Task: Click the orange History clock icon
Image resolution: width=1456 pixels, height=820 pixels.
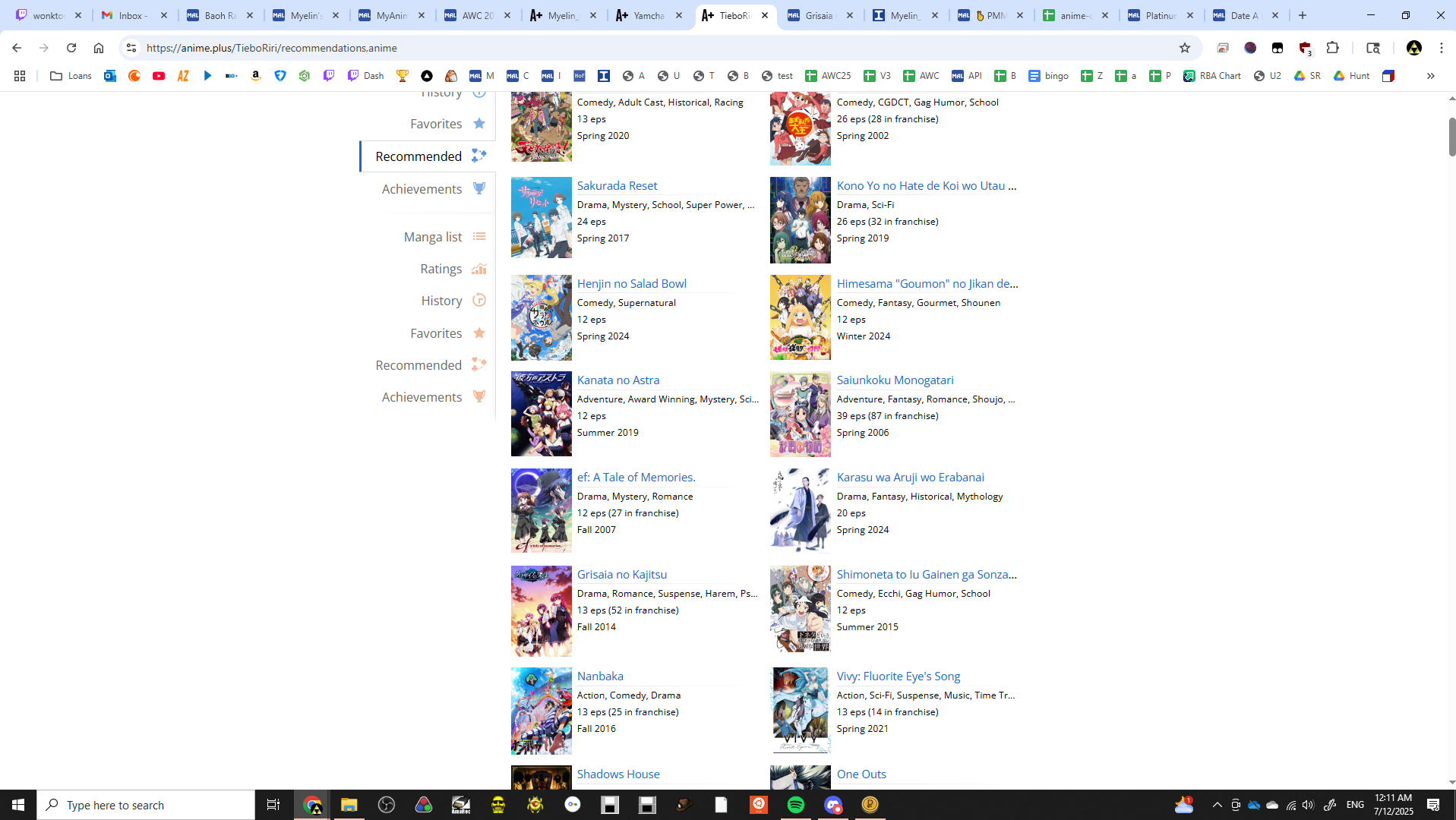Action: click(479, 300)
